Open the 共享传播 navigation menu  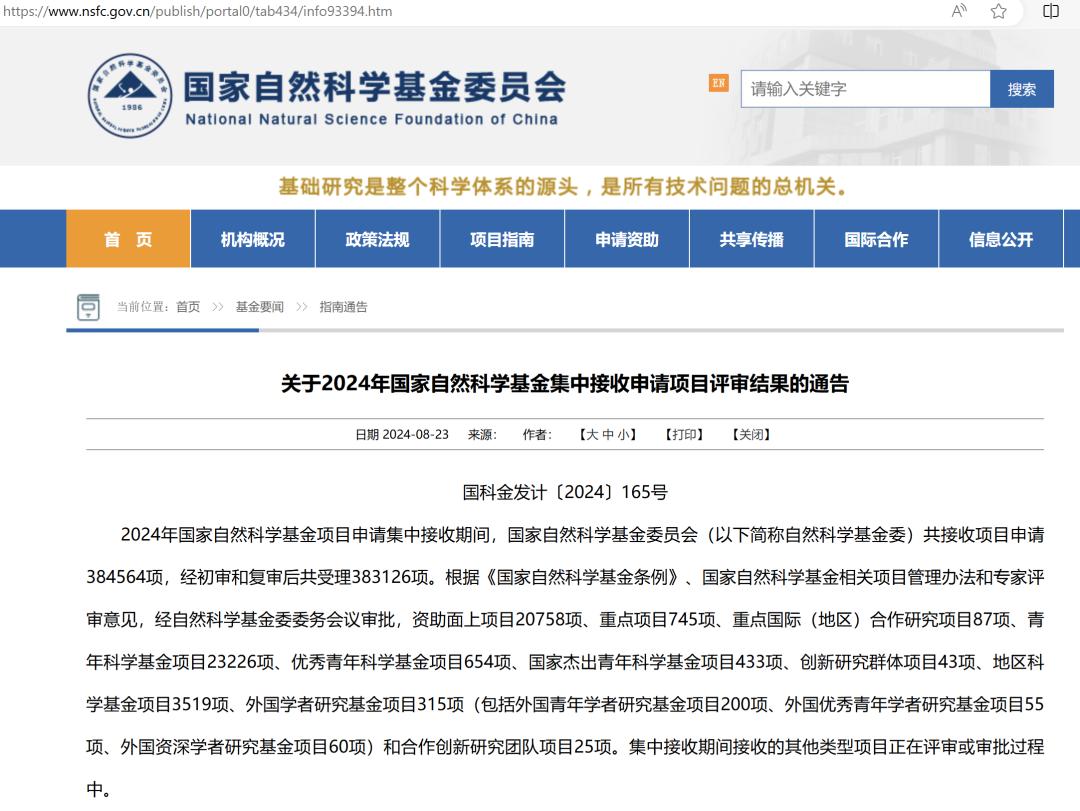751,239
